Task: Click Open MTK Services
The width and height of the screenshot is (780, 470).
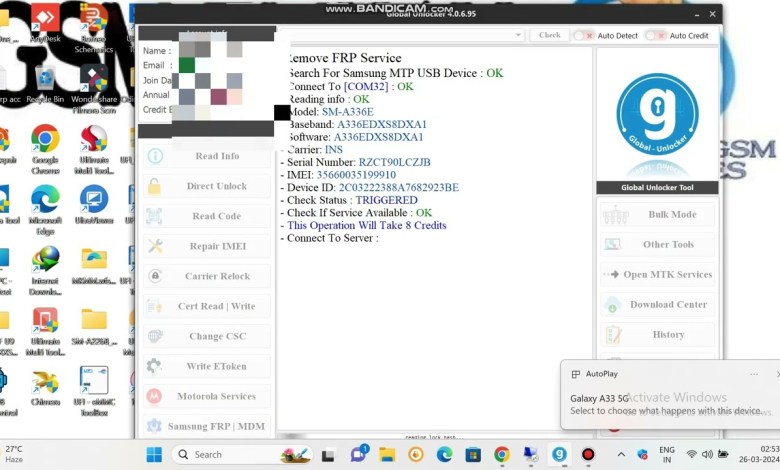Action: pos(657,275)
